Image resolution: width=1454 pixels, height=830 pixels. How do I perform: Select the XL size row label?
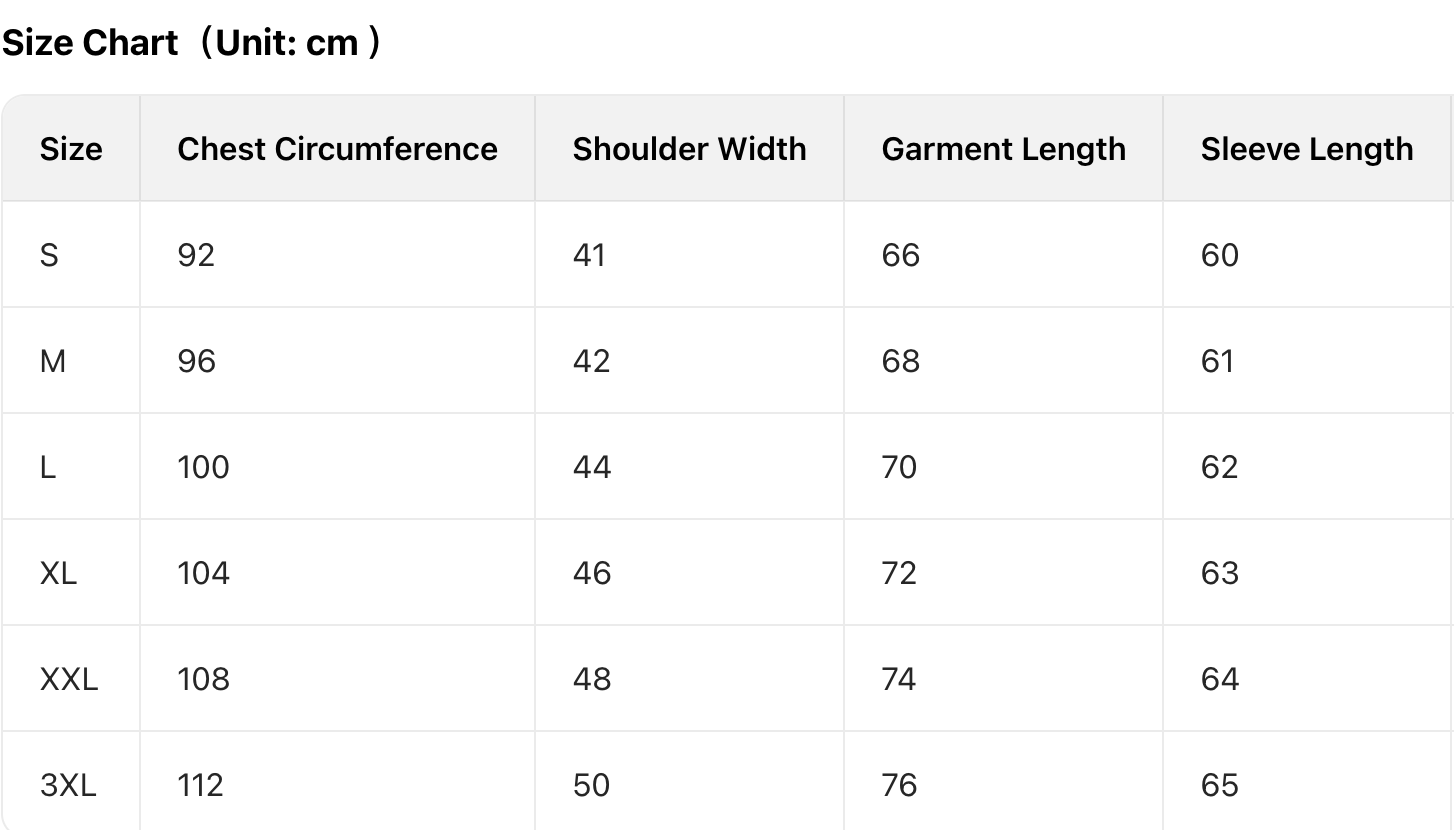click(x=58, y=573)
